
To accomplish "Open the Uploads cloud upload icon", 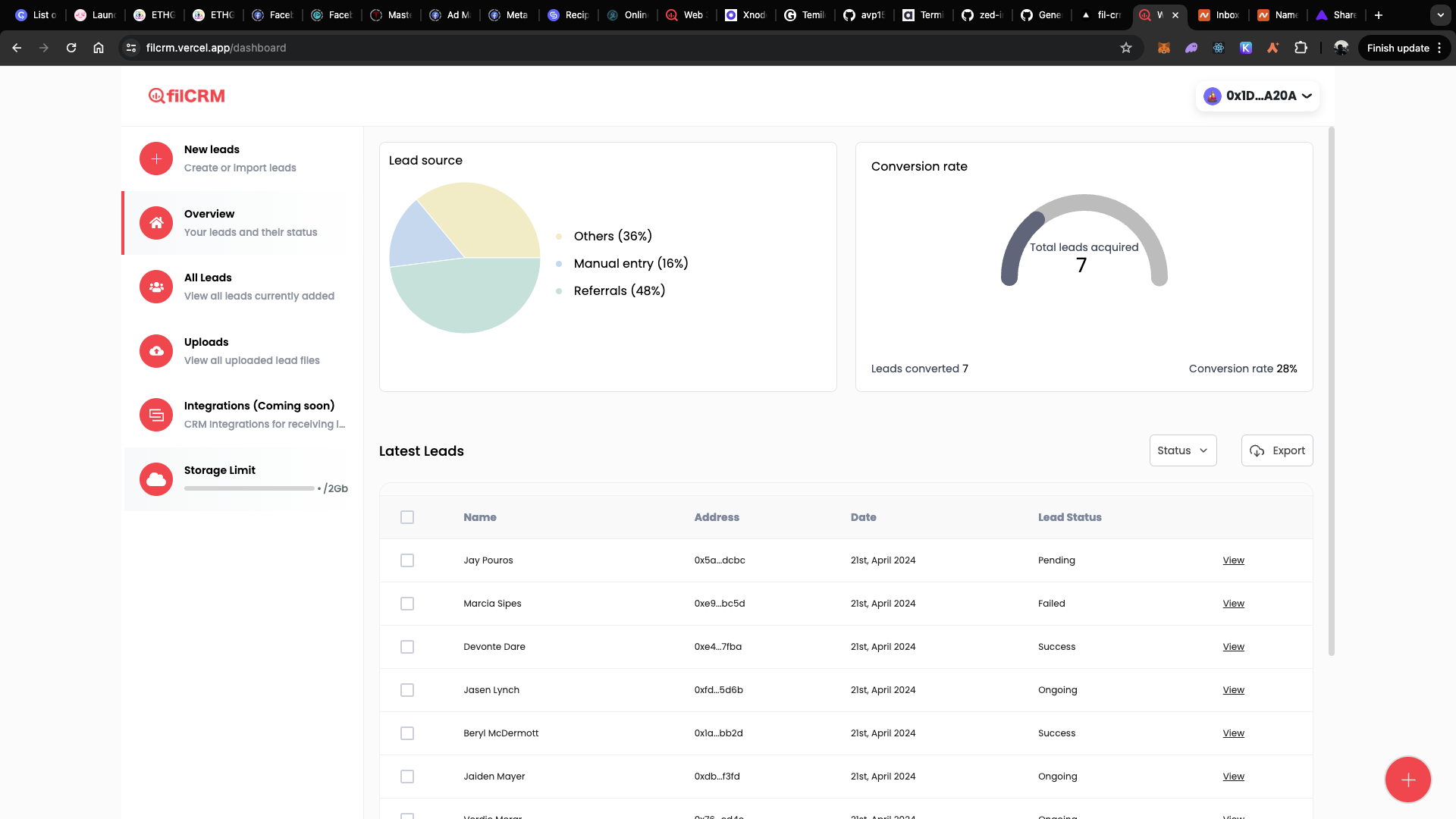I will click(x=156, y=351).
